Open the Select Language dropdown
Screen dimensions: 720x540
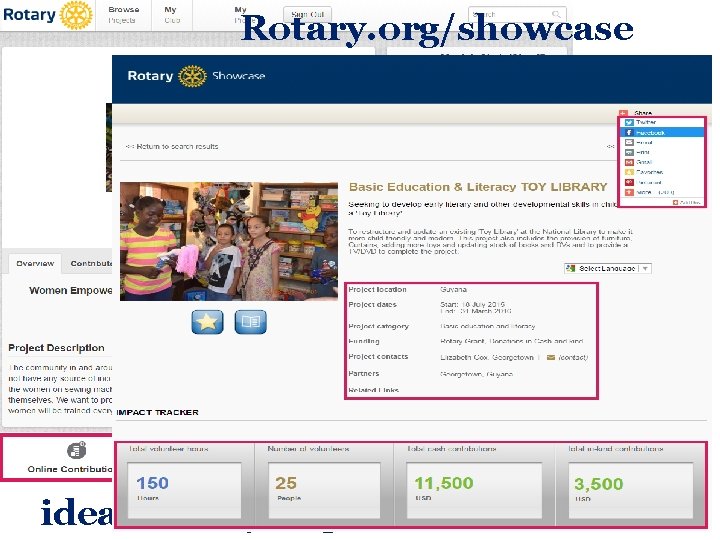pos(608,269)
